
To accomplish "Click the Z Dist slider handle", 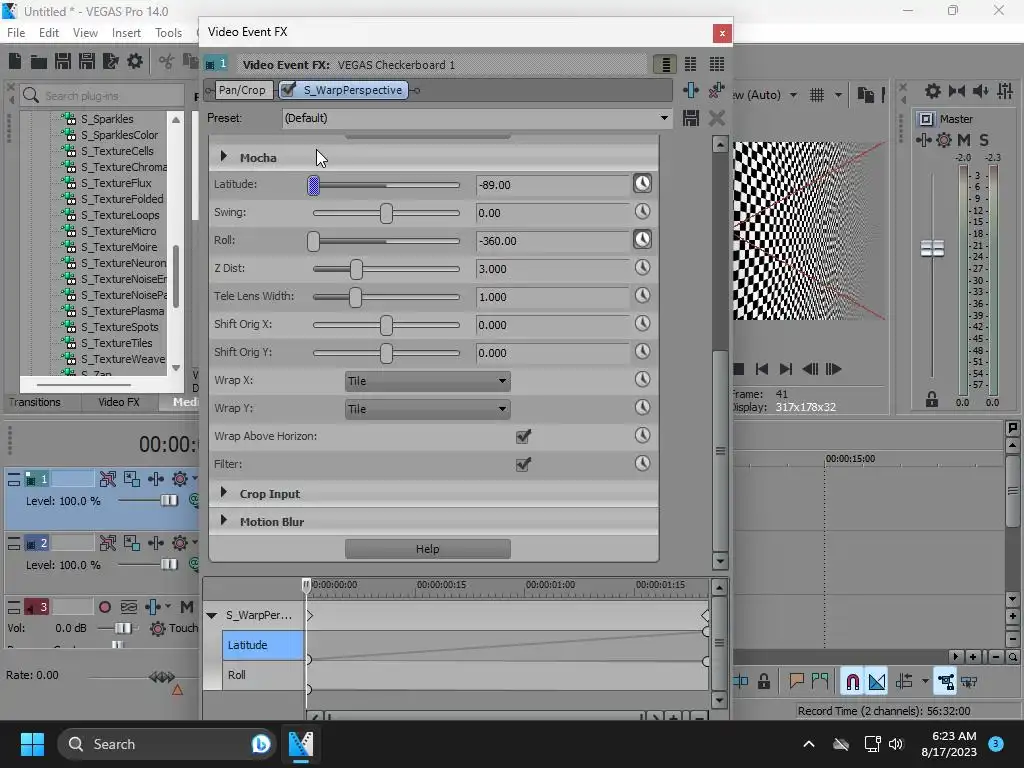I will click(x=356, y=269).
